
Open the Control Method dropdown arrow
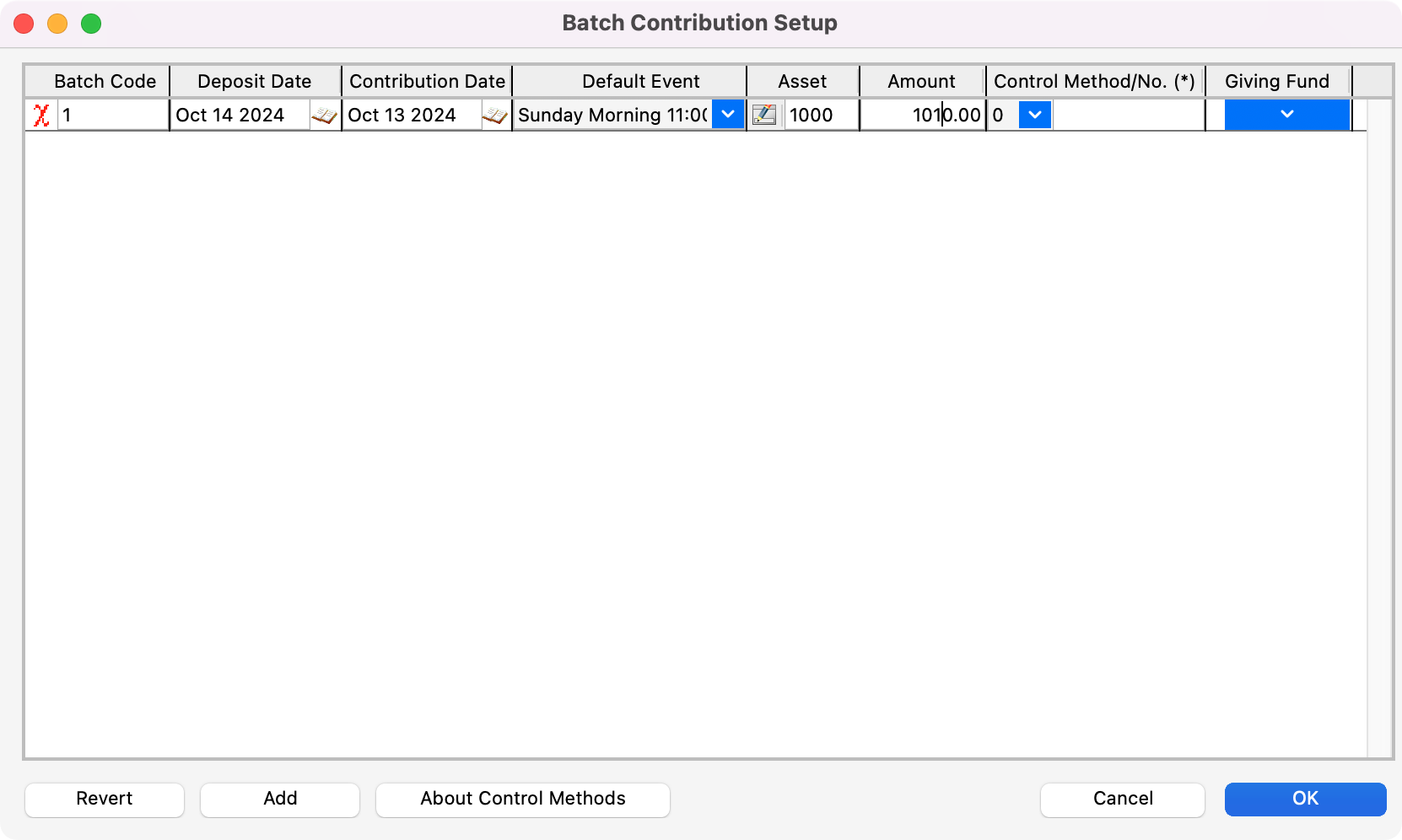(x=1035, y=115)
